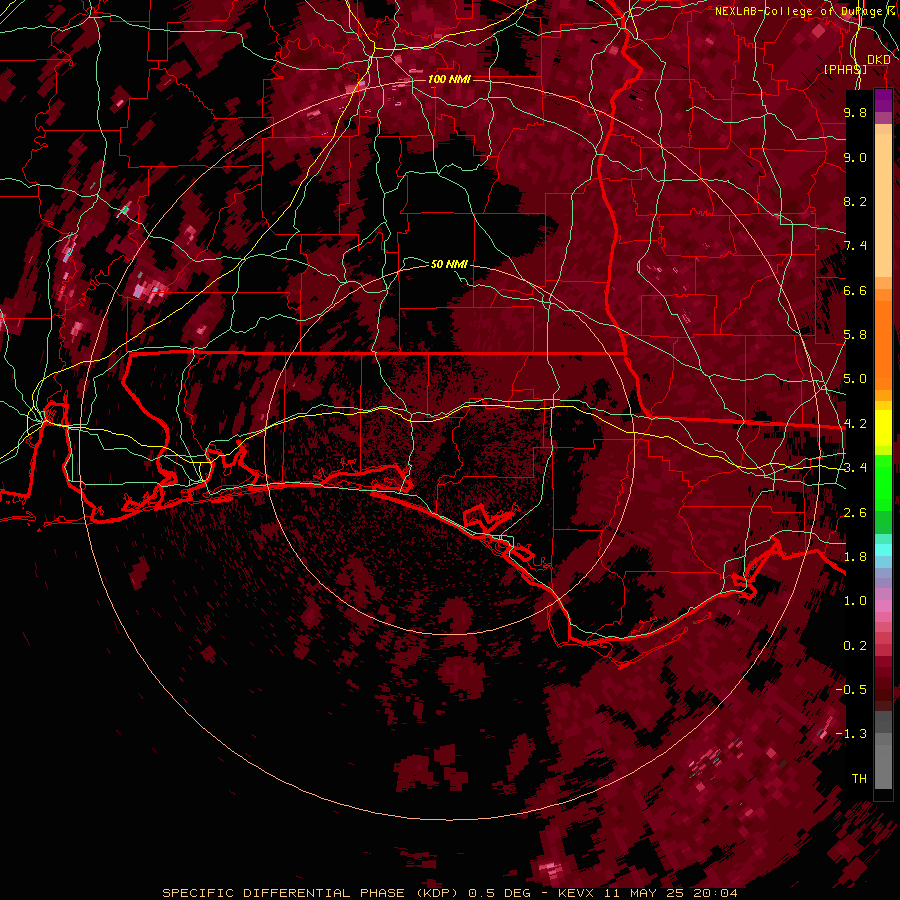This screenshot has width=900, height=900.
Task: Click the SPECIFIC DIFFERENTIAL PHASE (KDP) caption
Action: 311,893
